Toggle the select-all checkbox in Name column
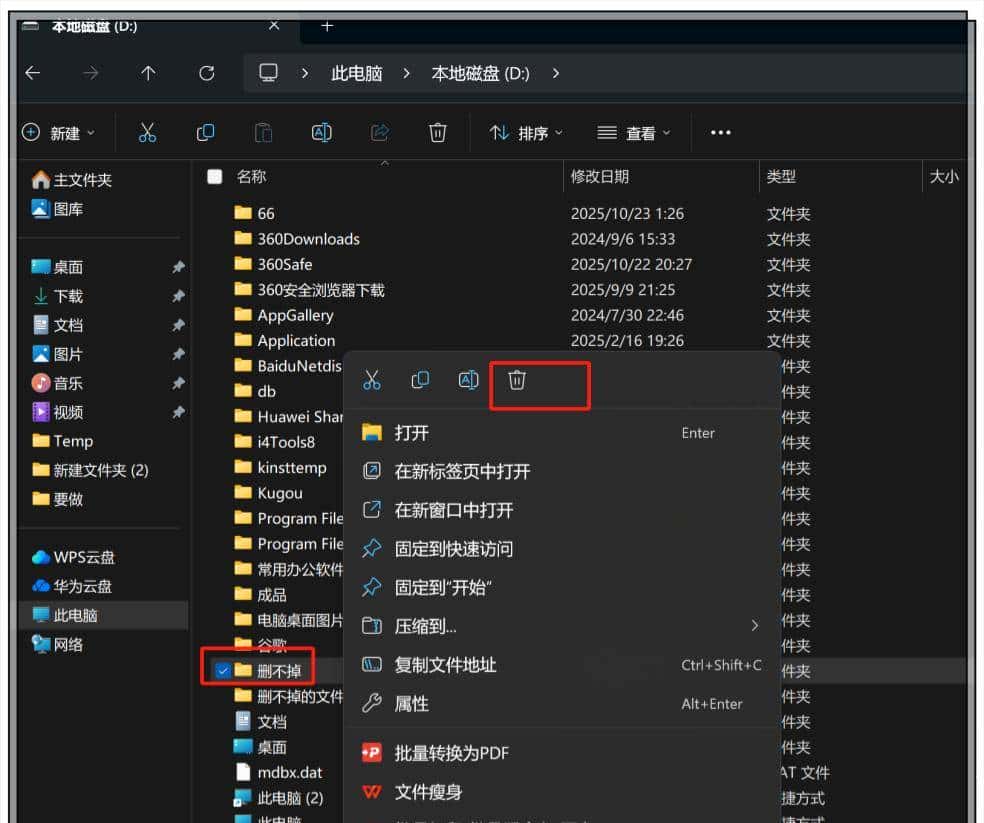This screenshot has height=823, width=984. point(214,174)
